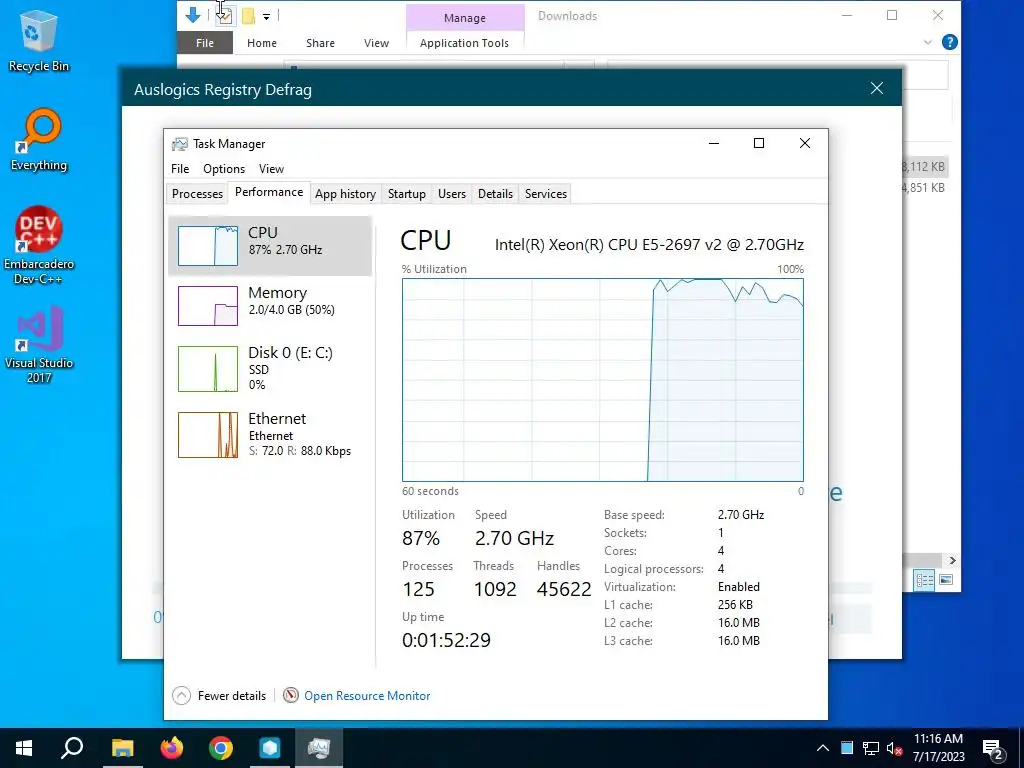The width and height of the screenshot is (1024, 768).
Task: Switch to the Users tab
Action: tap(452, 193)
